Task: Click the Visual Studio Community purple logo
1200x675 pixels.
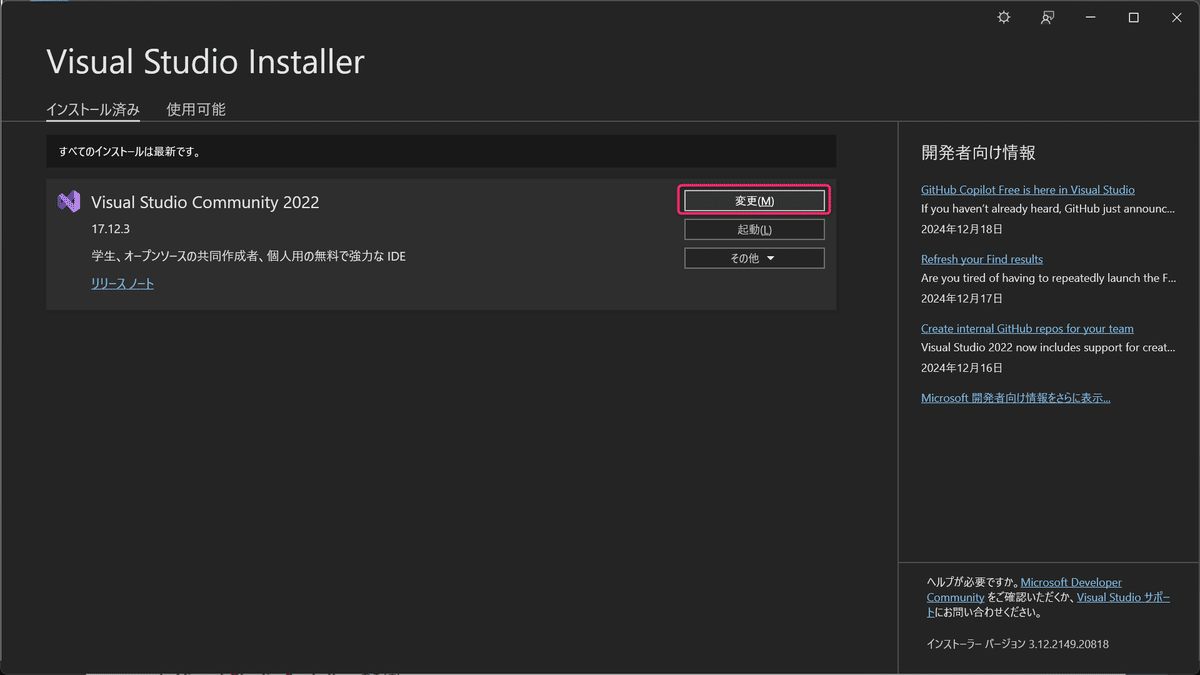Action: [x=69, y=201]
